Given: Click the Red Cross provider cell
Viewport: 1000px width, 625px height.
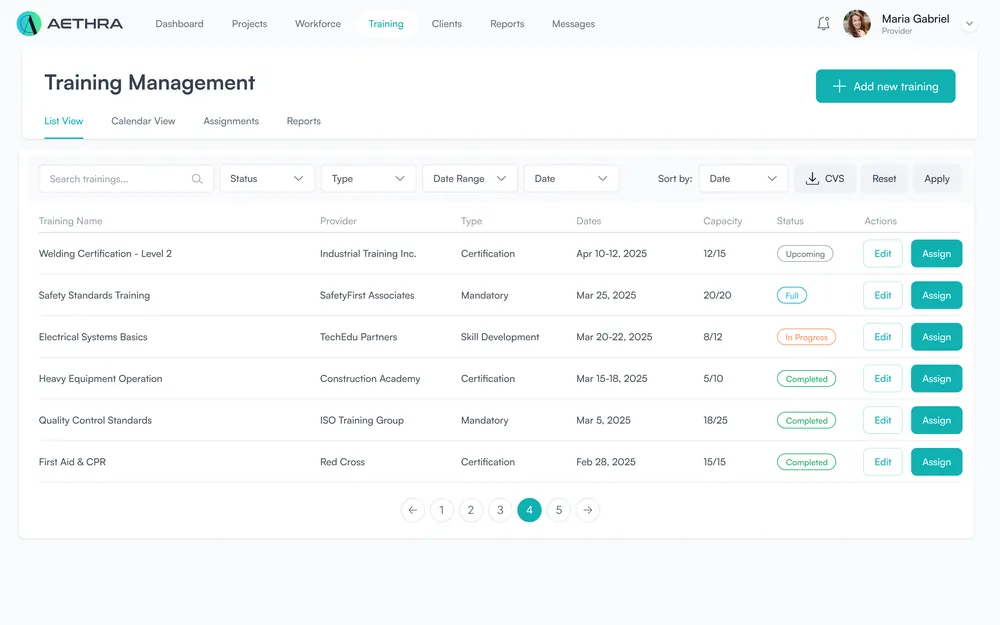Looking at the screenshot, I should click(342, 462).
